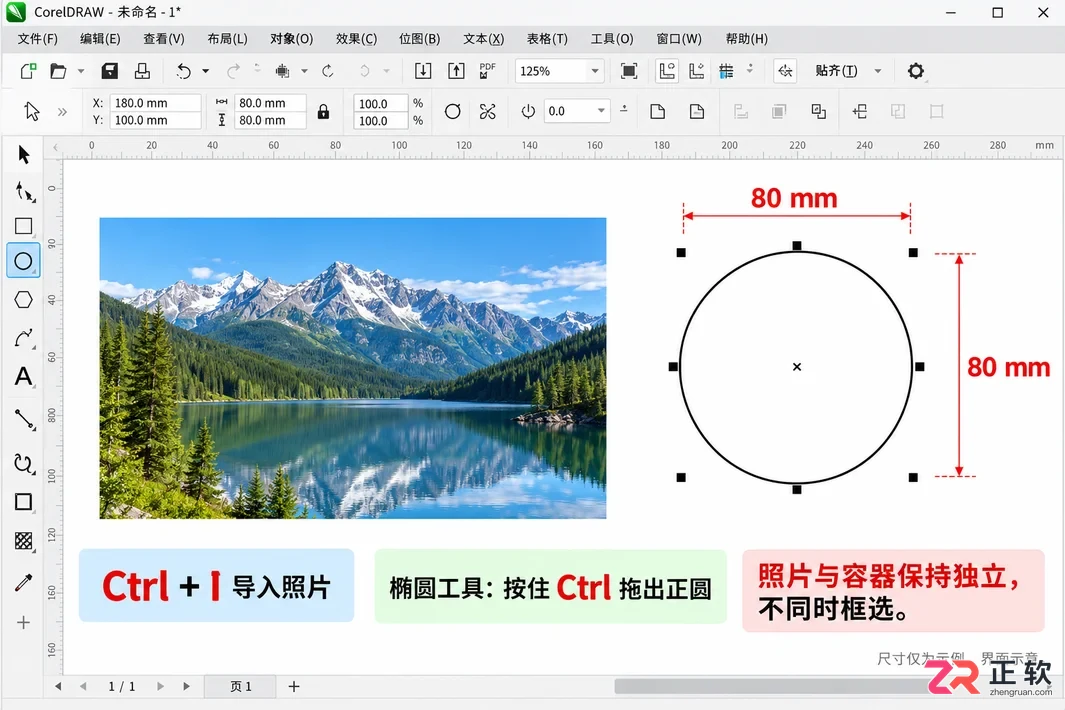
Task: Click the Import icon
Action: [422, 71]
